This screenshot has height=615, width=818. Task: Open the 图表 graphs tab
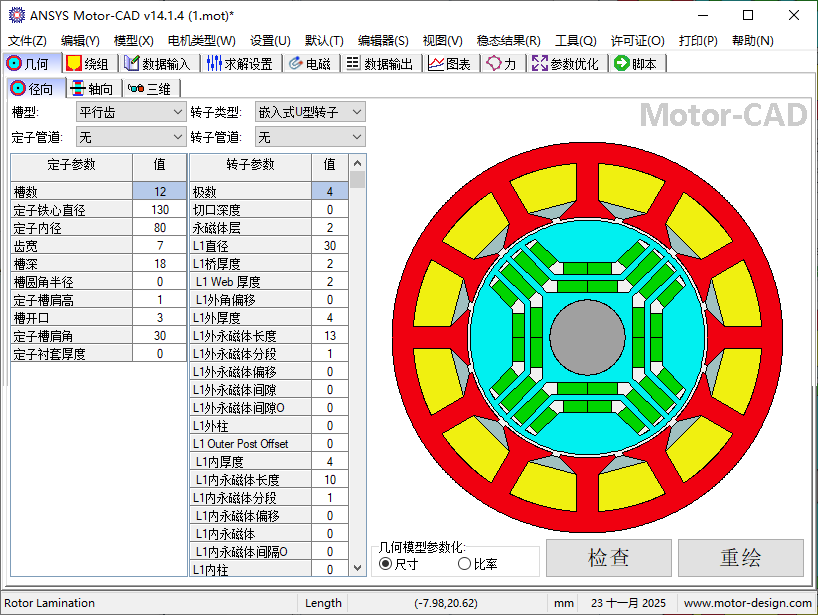point(450,64)
